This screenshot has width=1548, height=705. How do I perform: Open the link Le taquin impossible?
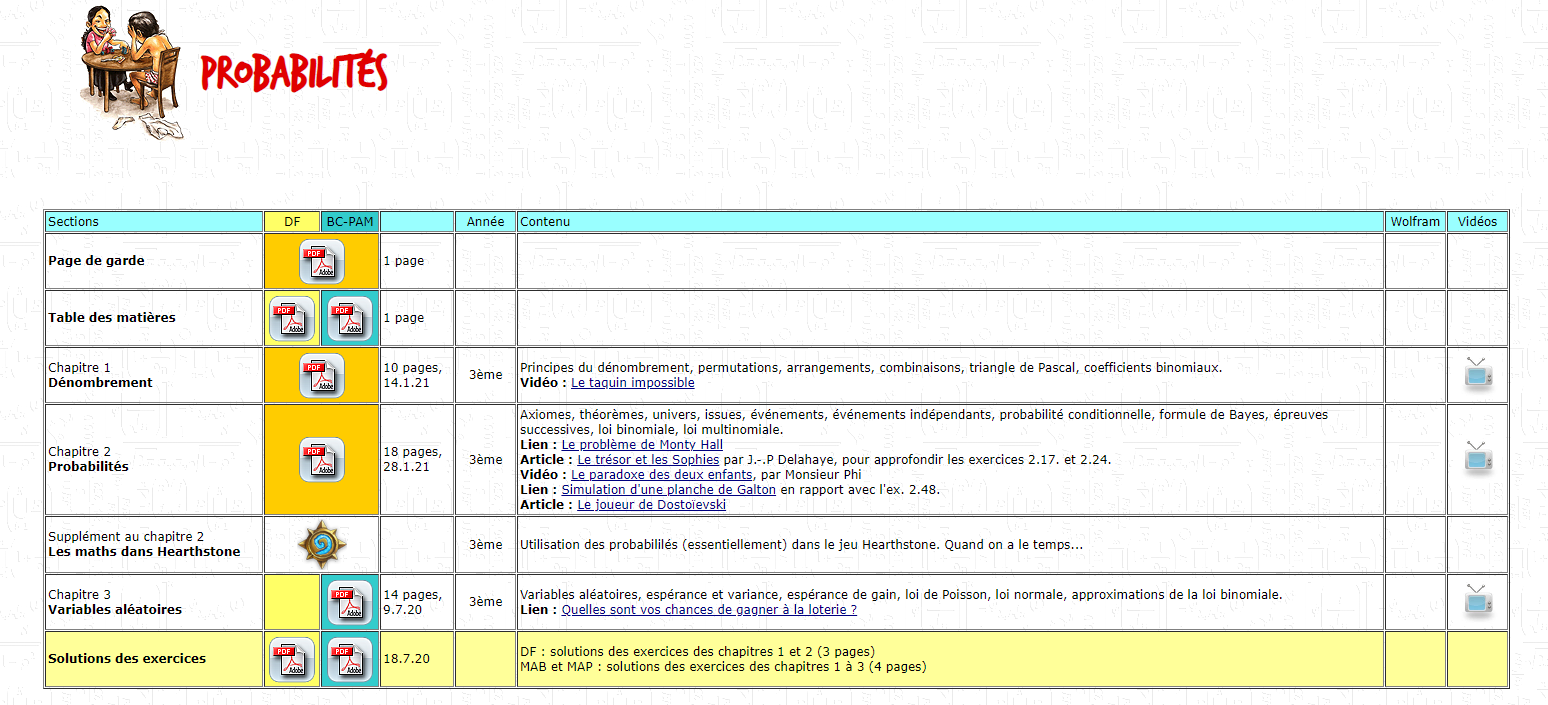click(x=632, y=383)
